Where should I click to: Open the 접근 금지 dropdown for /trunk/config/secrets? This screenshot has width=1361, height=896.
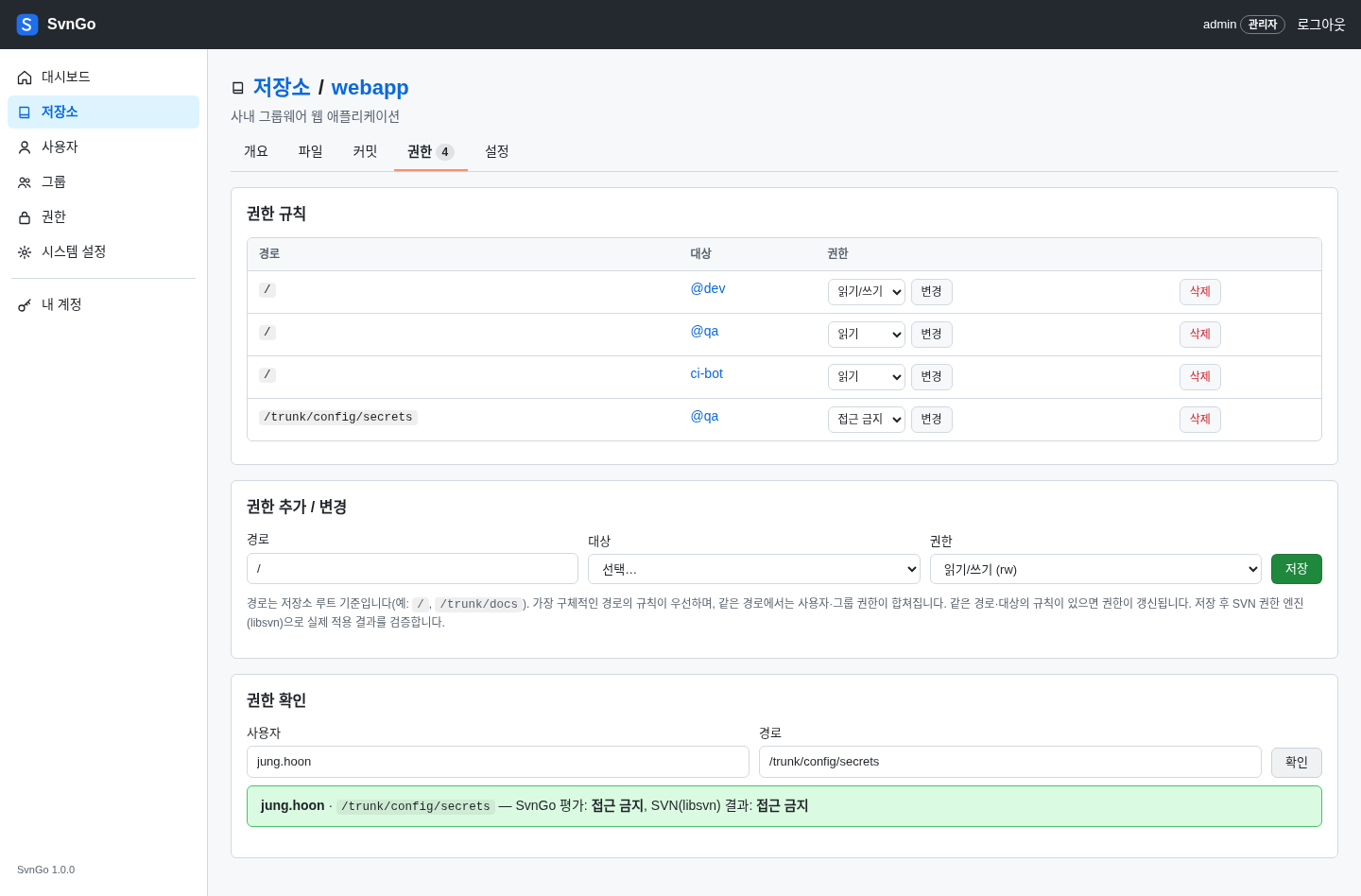(867, 420)
